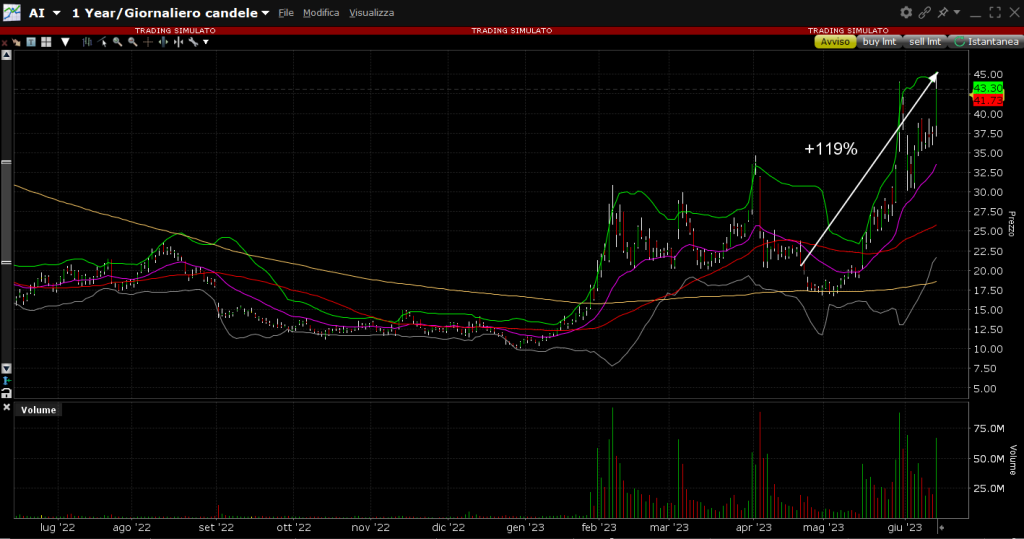This screenshot has width=1024, height=539.
Task: Click the lower vertical range slider handle
Action: point(7,262)
